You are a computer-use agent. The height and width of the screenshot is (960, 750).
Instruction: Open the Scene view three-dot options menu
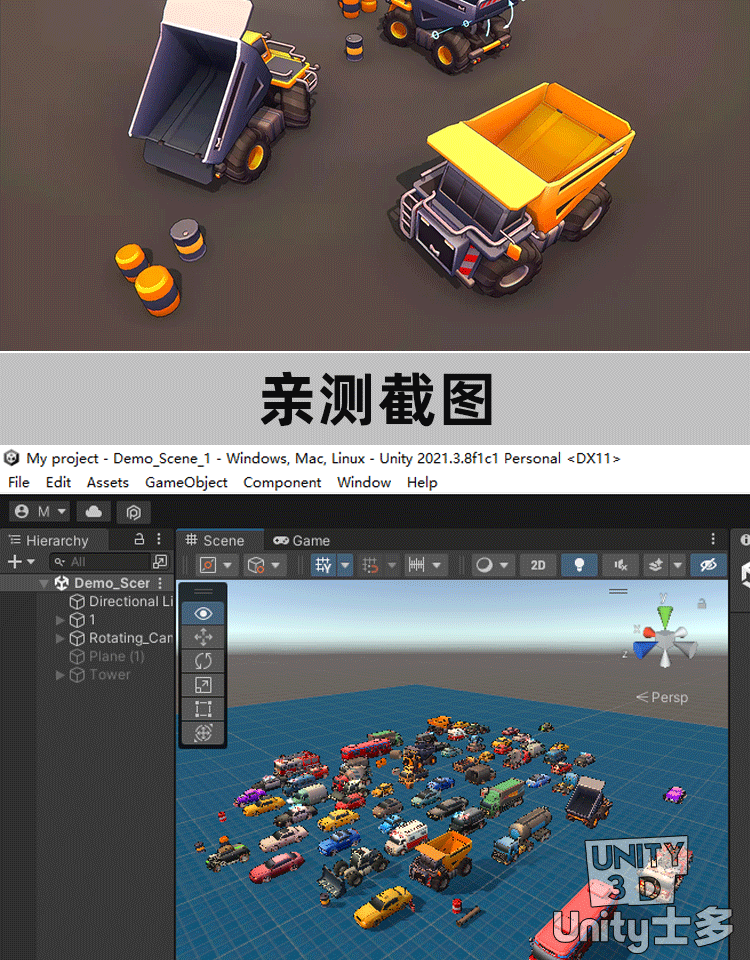(x=713, y=539)
